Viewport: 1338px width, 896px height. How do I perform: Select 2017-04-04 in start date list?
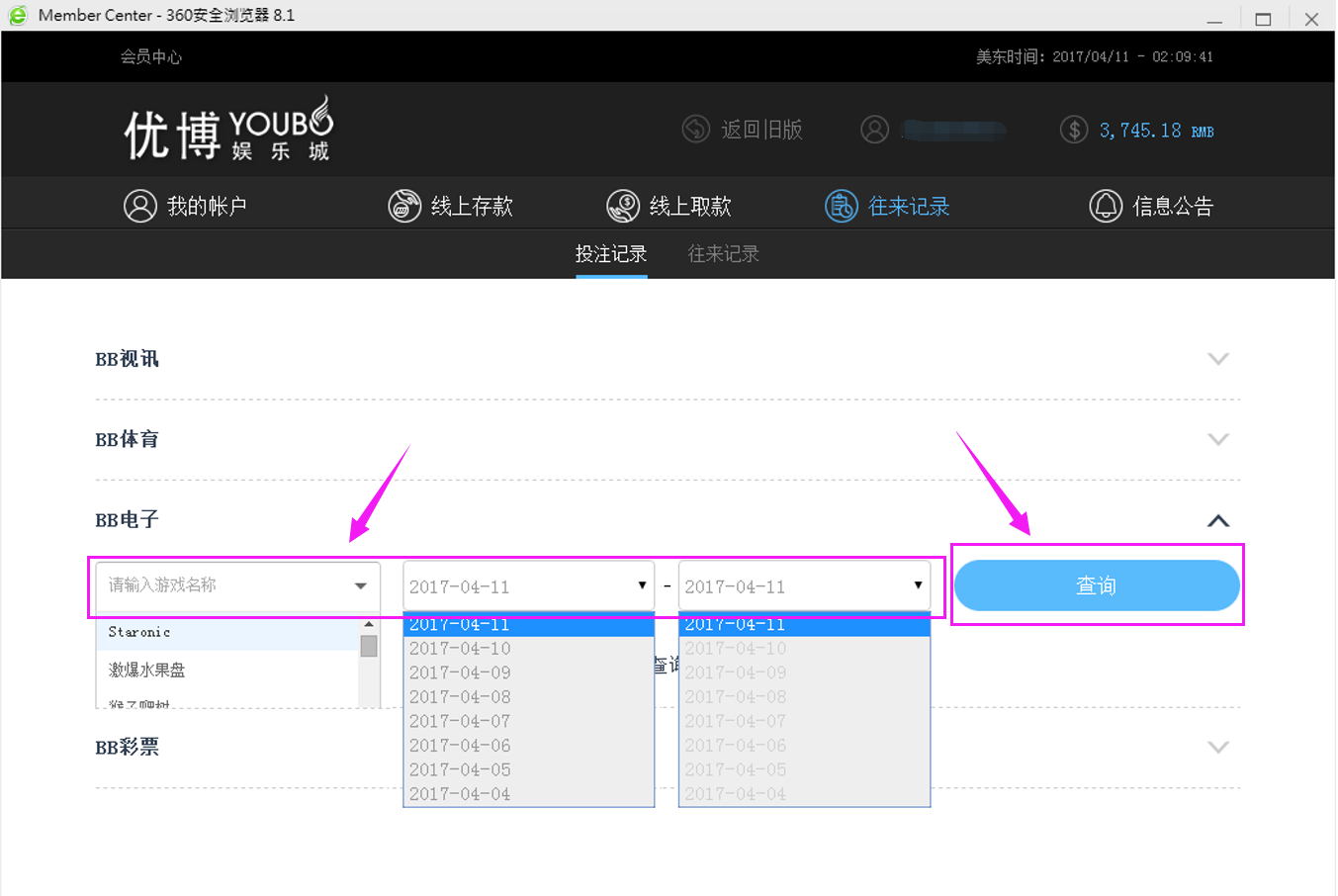click(528, 794)
